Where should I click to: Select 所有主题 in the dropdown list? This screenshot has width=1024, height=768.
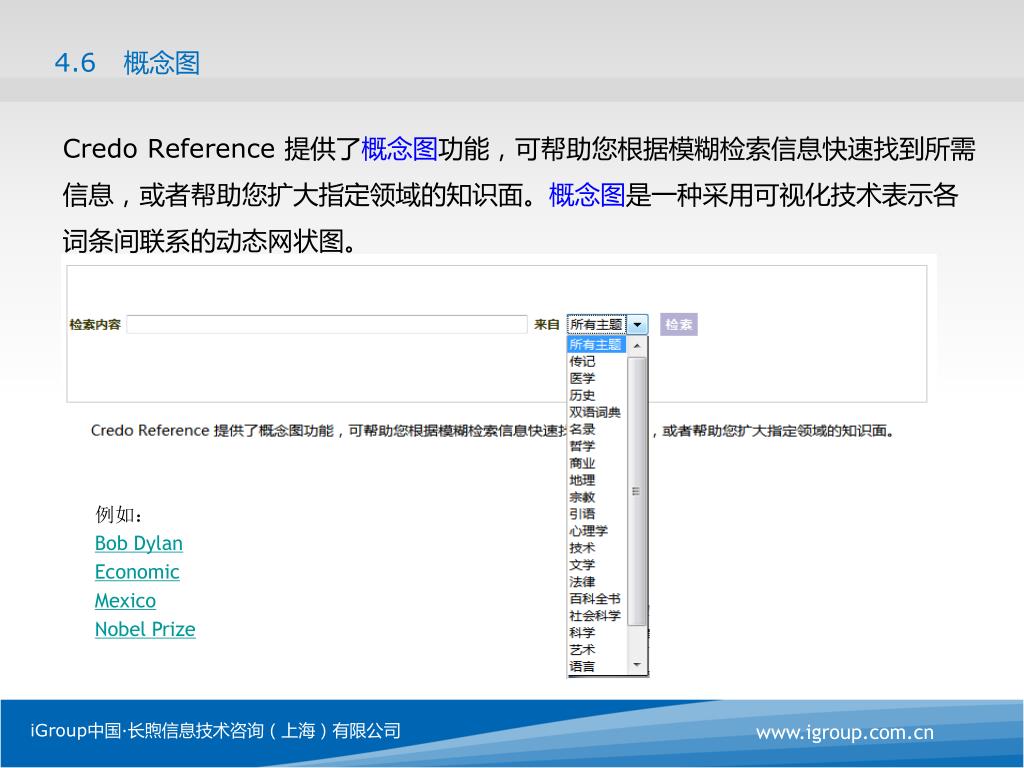pyautogui.click(x=596, y=344)
